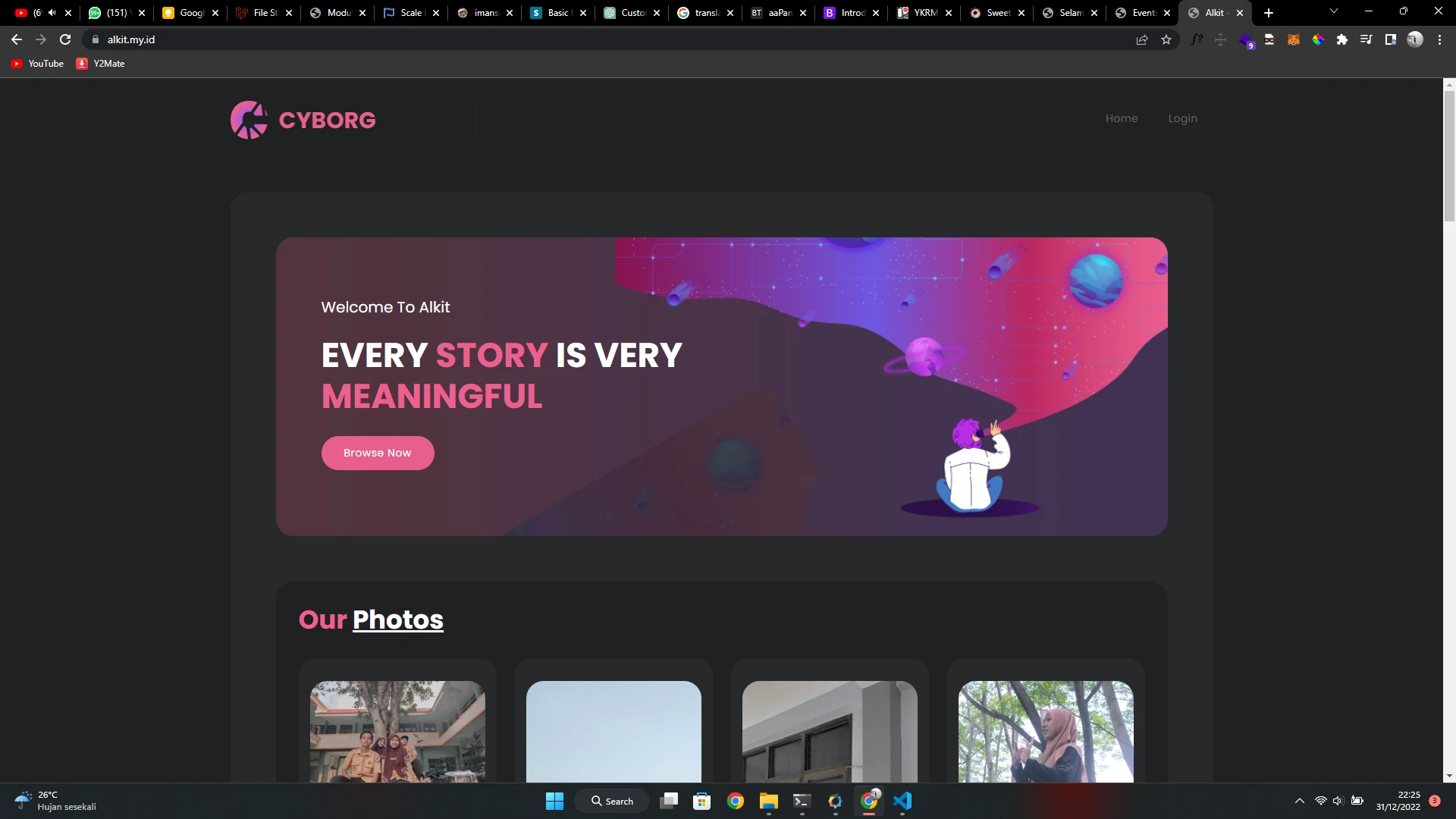Click the page vertical scrollbar thumb
This screenshot has width=1456, height=819.
[x=1449, y=155]
